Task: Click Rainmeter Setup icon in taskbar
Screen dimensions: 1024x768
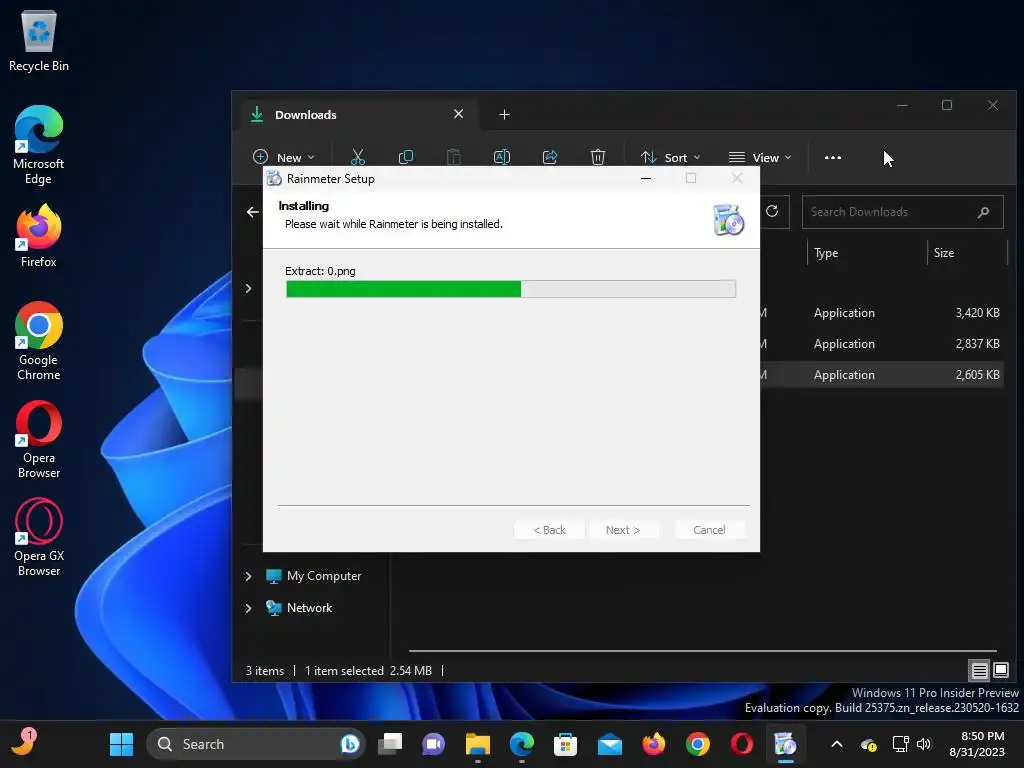Action: tap(785, 744)
